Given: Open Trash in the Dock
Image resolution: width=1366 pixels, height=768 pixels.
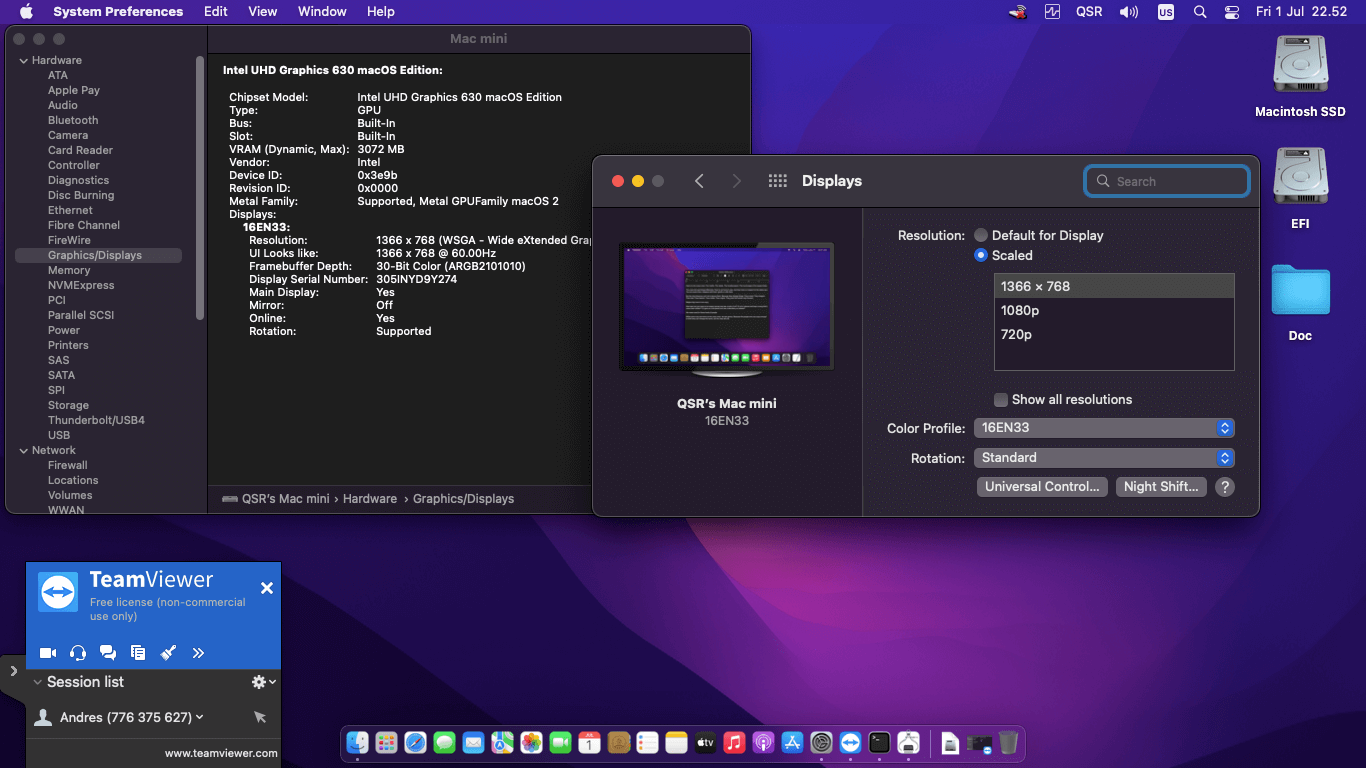Looking at the screenshot, I should click(x=1009, y=743).
